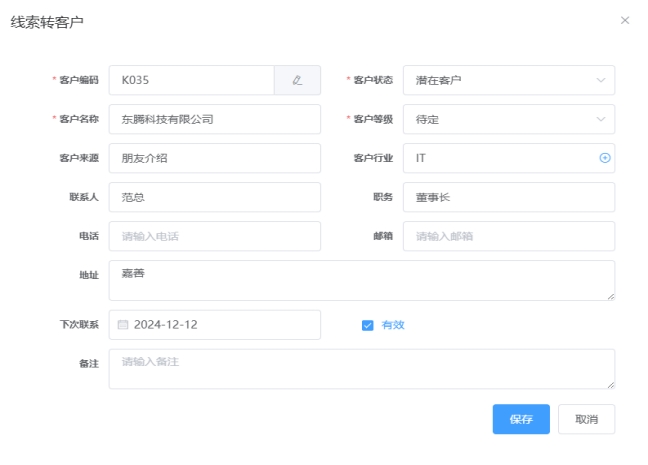Click the 电话 input field
Viewport: 648px width, 465px height.
coord(214,236)
